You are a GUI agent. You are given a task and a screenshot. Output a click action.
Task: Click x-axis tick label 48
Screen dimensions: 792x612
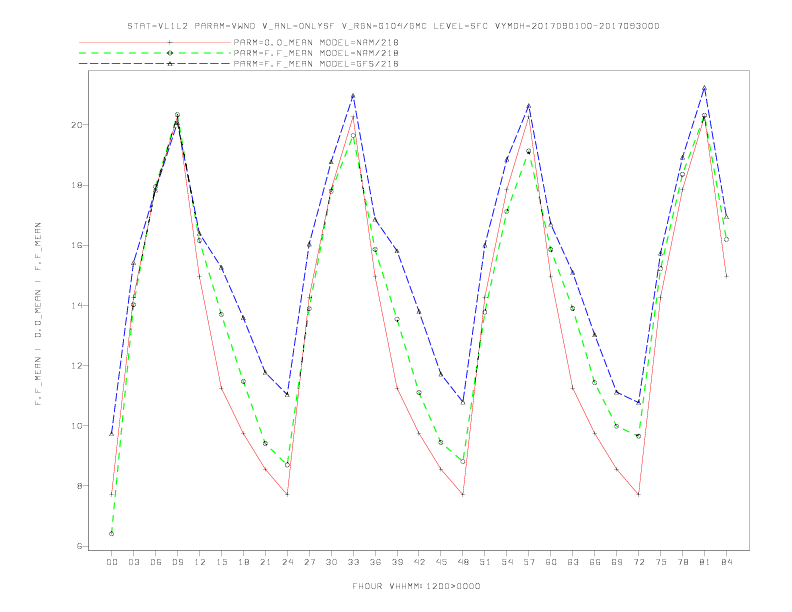tap(463, 562)
